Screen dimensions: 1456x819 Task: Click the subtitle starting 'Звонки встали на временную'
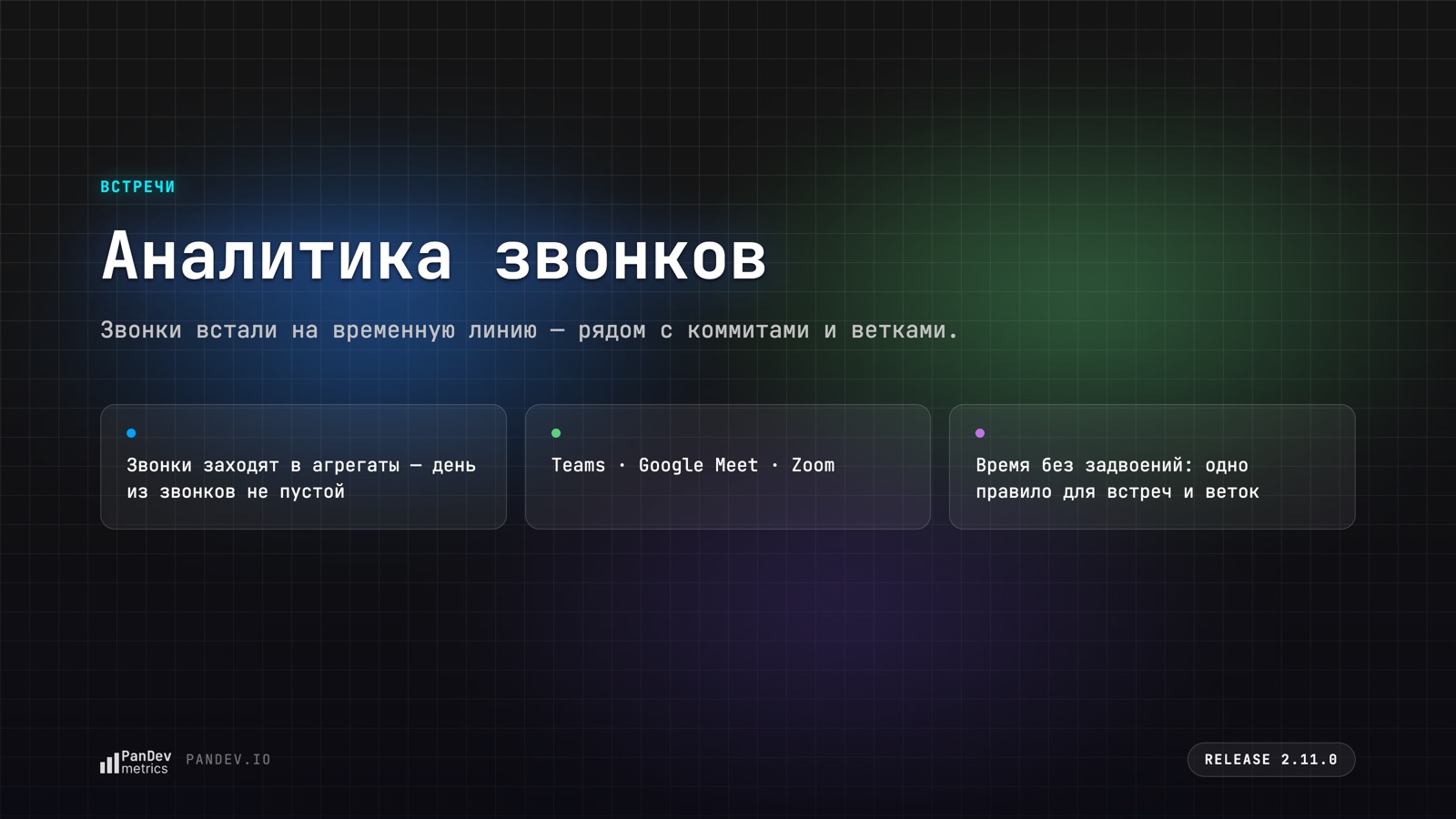529,330
